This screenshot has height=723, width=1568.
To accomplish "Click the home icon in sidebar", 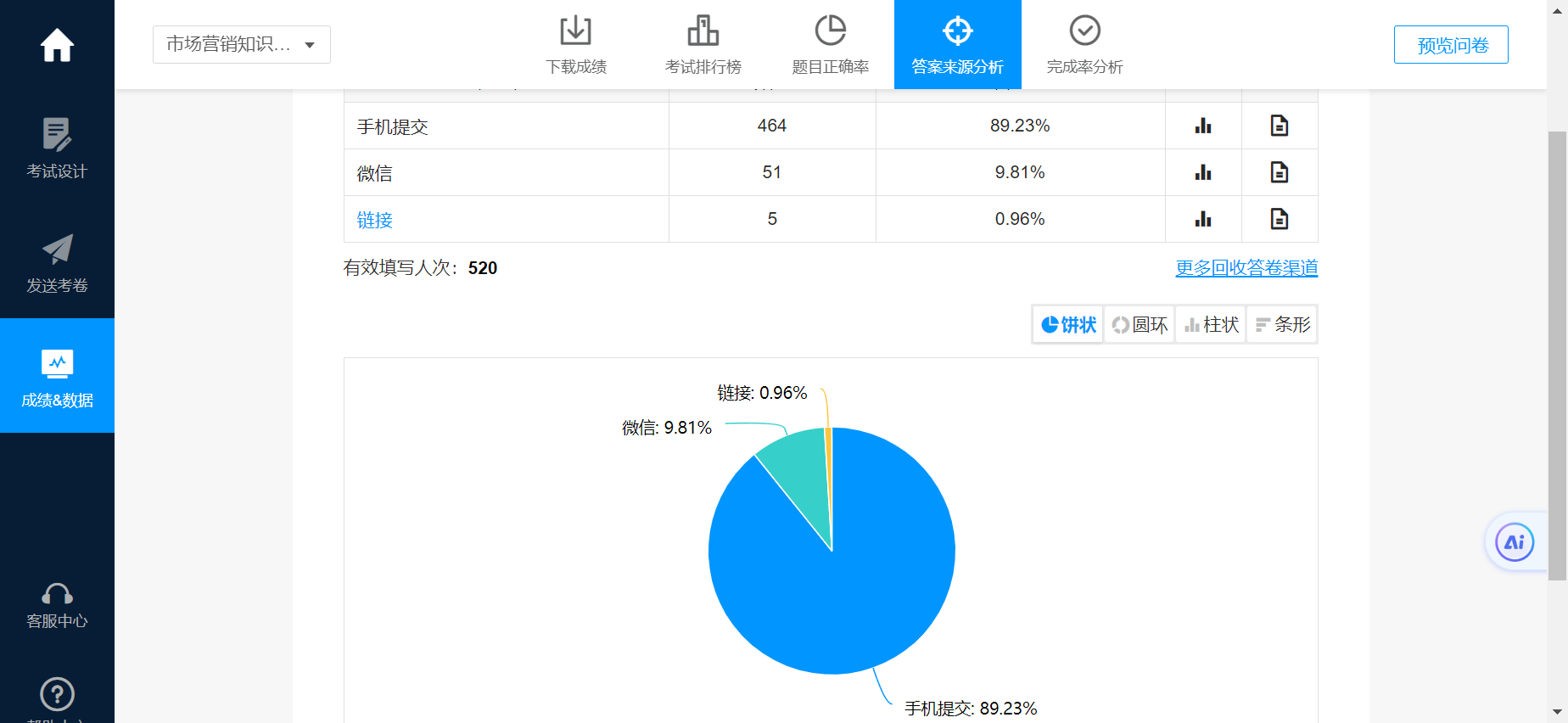I will point(57,45).
